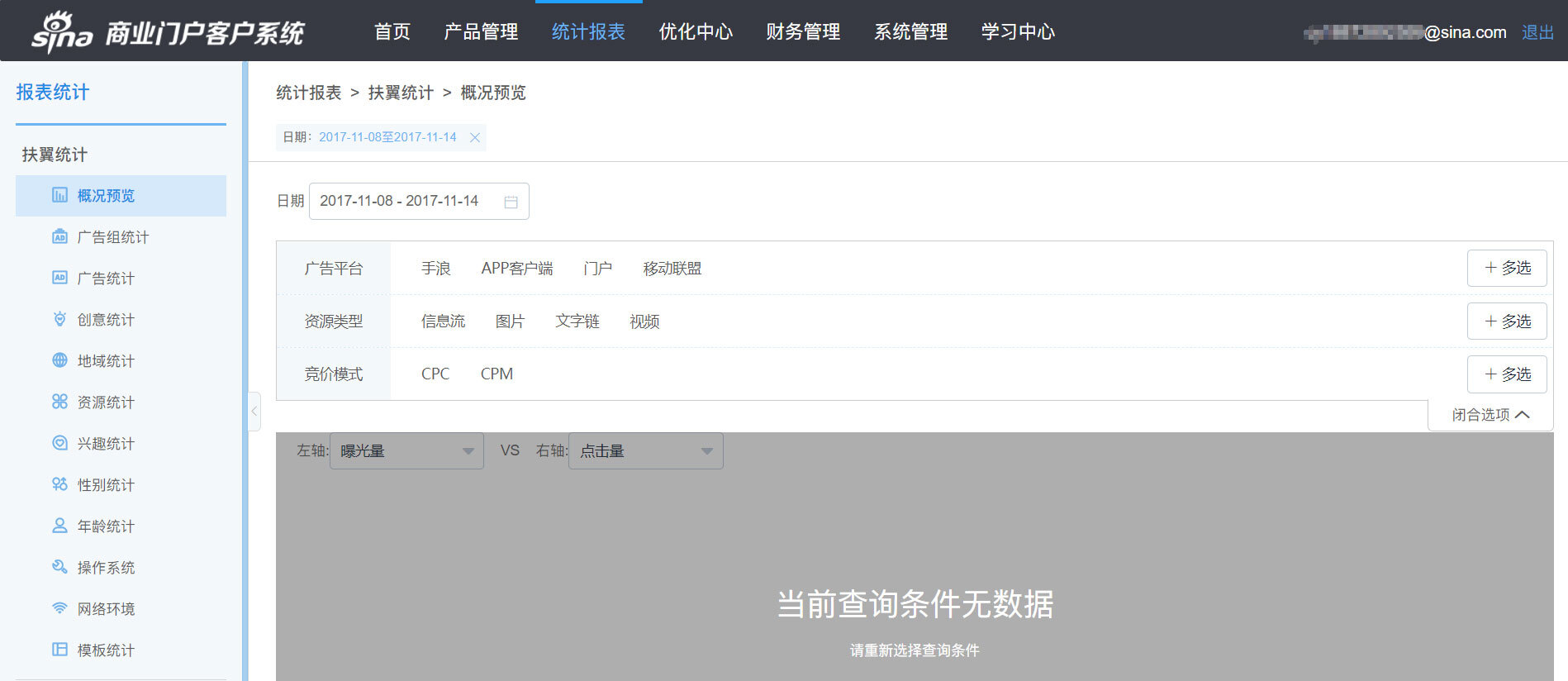Click the 扶翼统计 sidebar section header
Image resolution: width=1568 pixels, height=681 pixels.
(55, 155)
